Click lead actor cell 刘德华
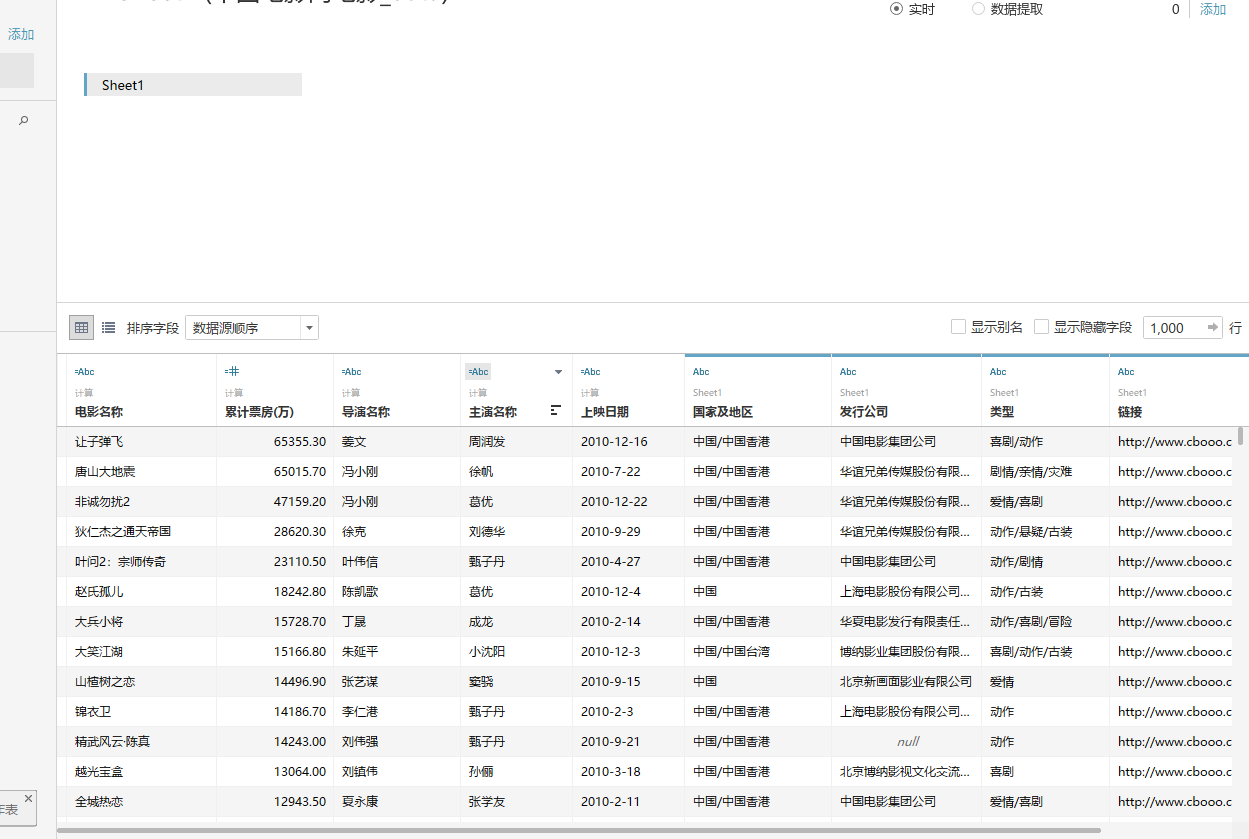Image resolution: width=1249 pixels, height=839 pixels. 517,532
